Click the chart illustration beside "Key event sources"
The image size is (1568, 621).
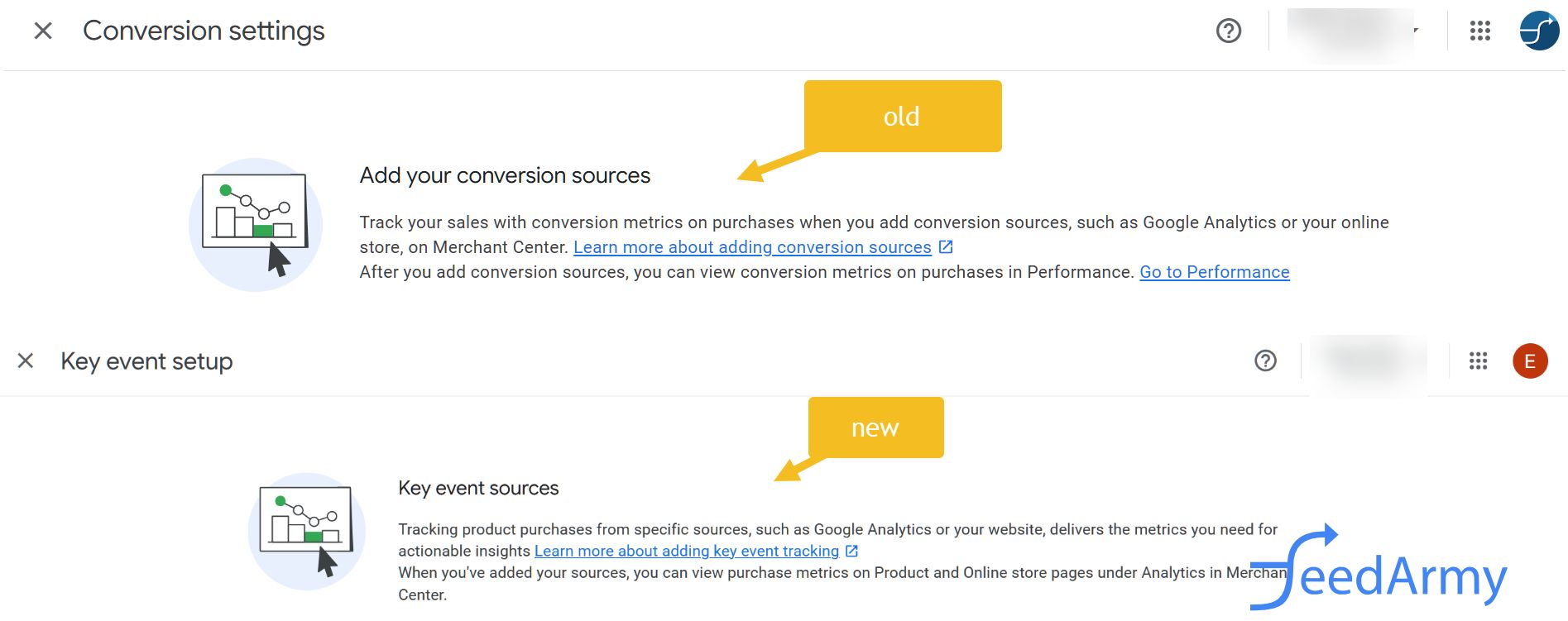click(x=307, y=531)
